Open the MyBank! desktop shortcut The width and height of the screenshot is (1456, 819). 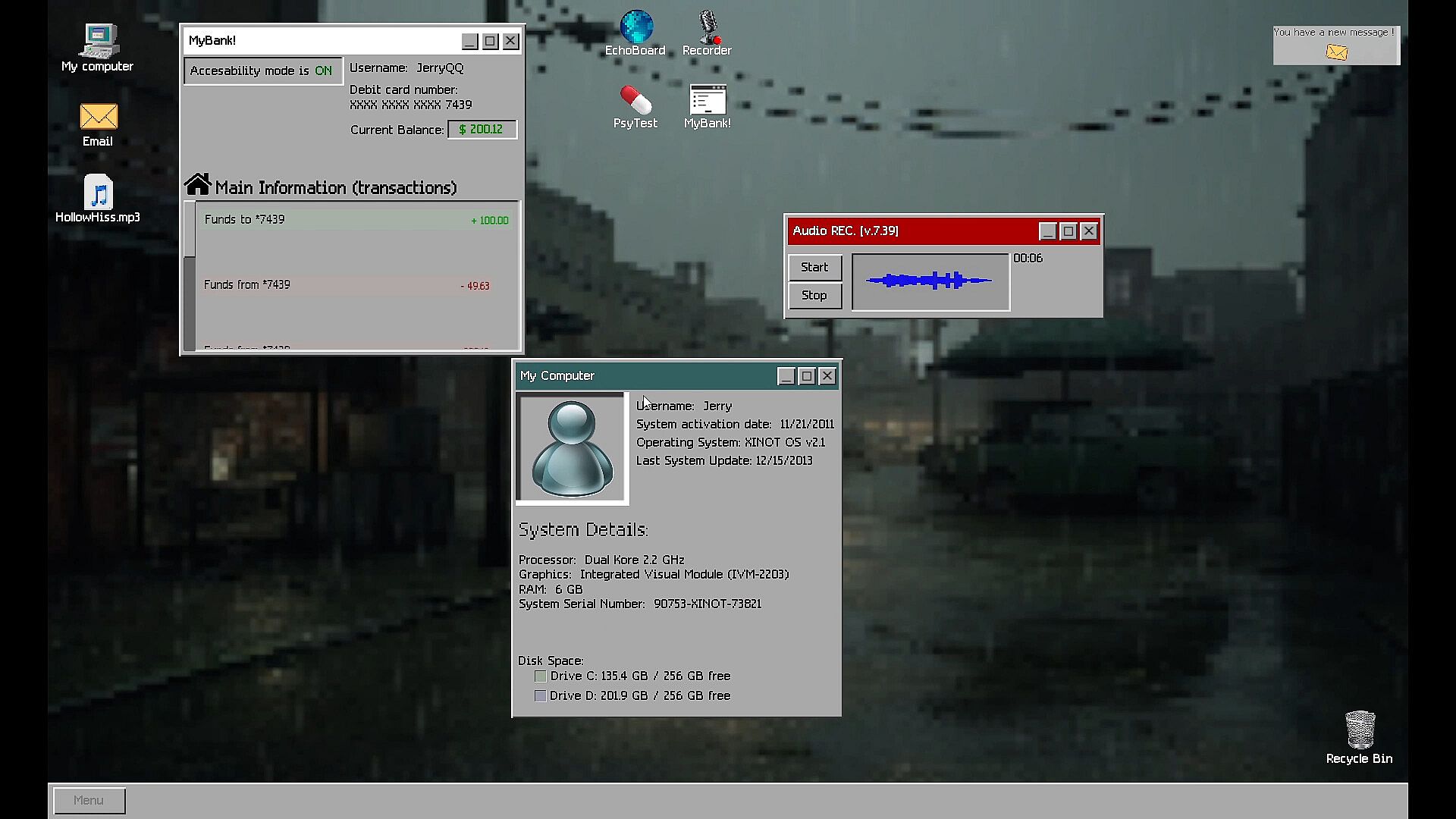708,100
